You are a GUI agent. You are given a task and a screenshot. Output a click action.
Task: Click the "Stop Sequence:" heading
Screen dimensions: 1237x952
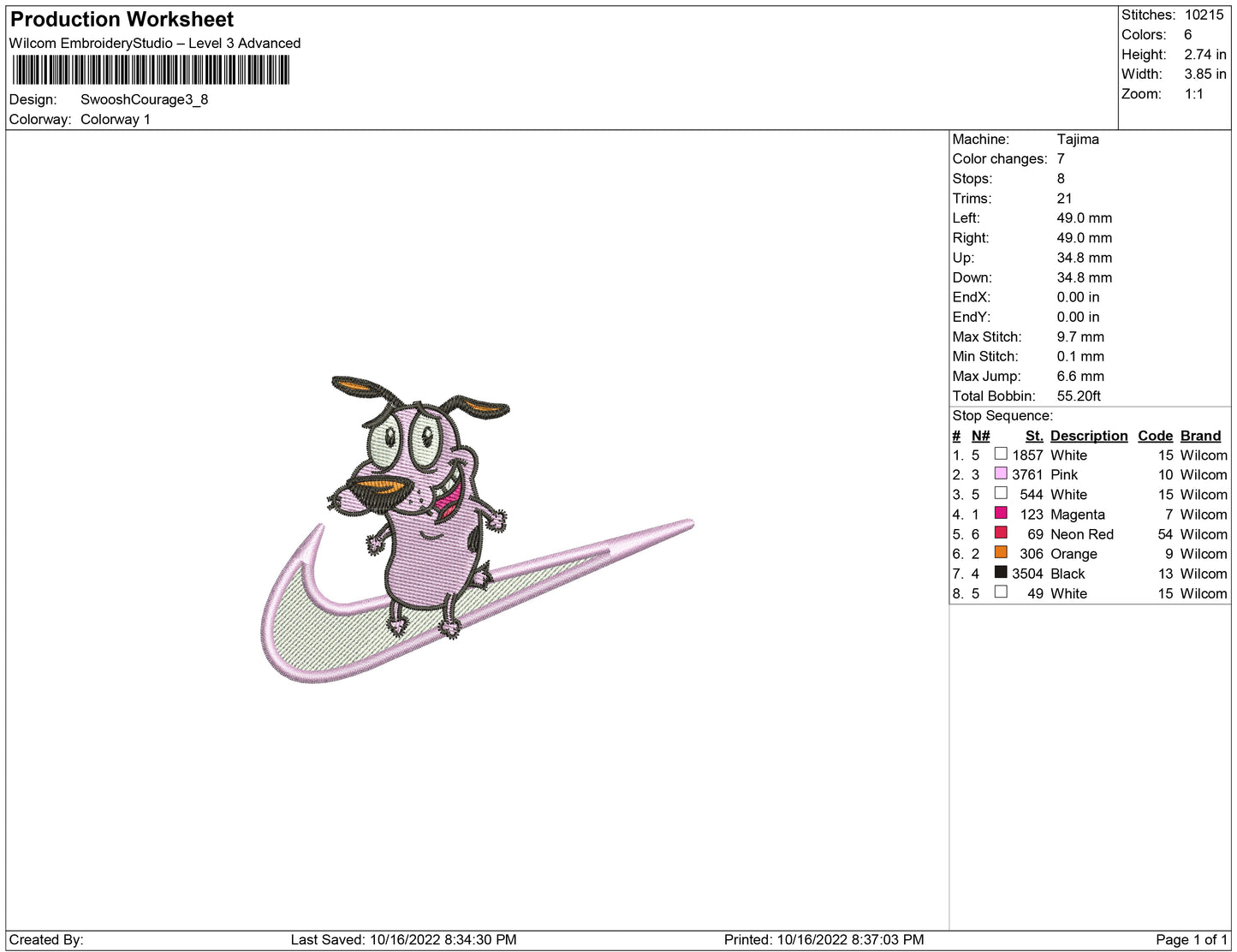[x=1002, y=415]
